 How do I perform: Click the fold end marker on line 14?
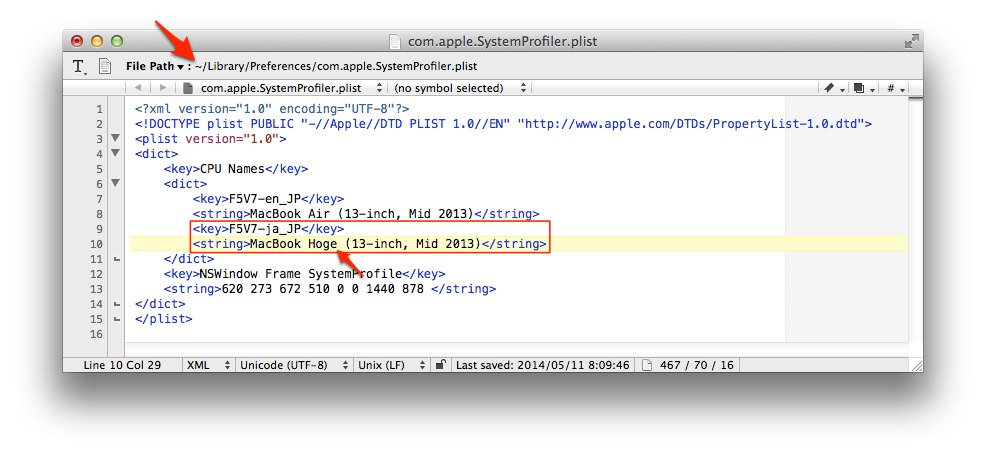pyautogui.click(x=116, y=304)
